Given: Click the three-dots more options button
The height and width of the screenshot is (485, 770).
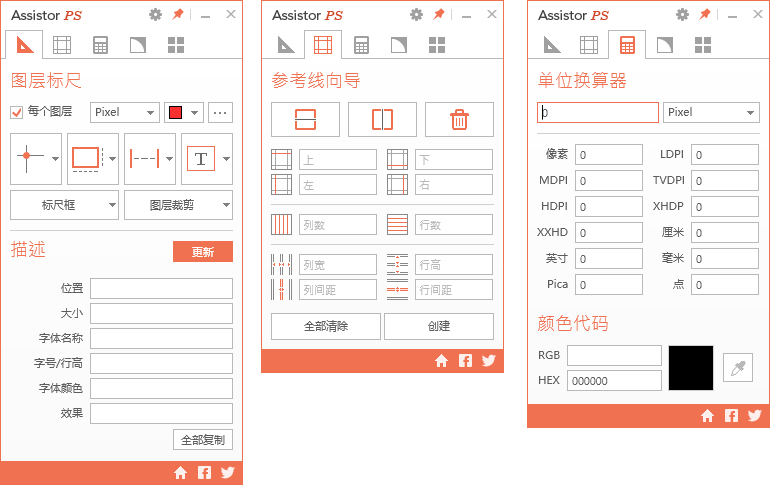Looking at the screenshot, I should click(220, 112).
